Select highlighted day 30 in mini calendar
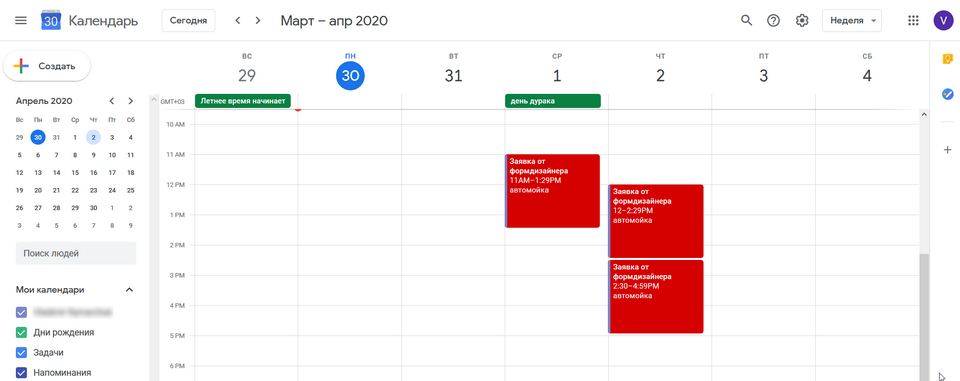The width and height of the screenshot is (960, 381). [x=38, y=137]
